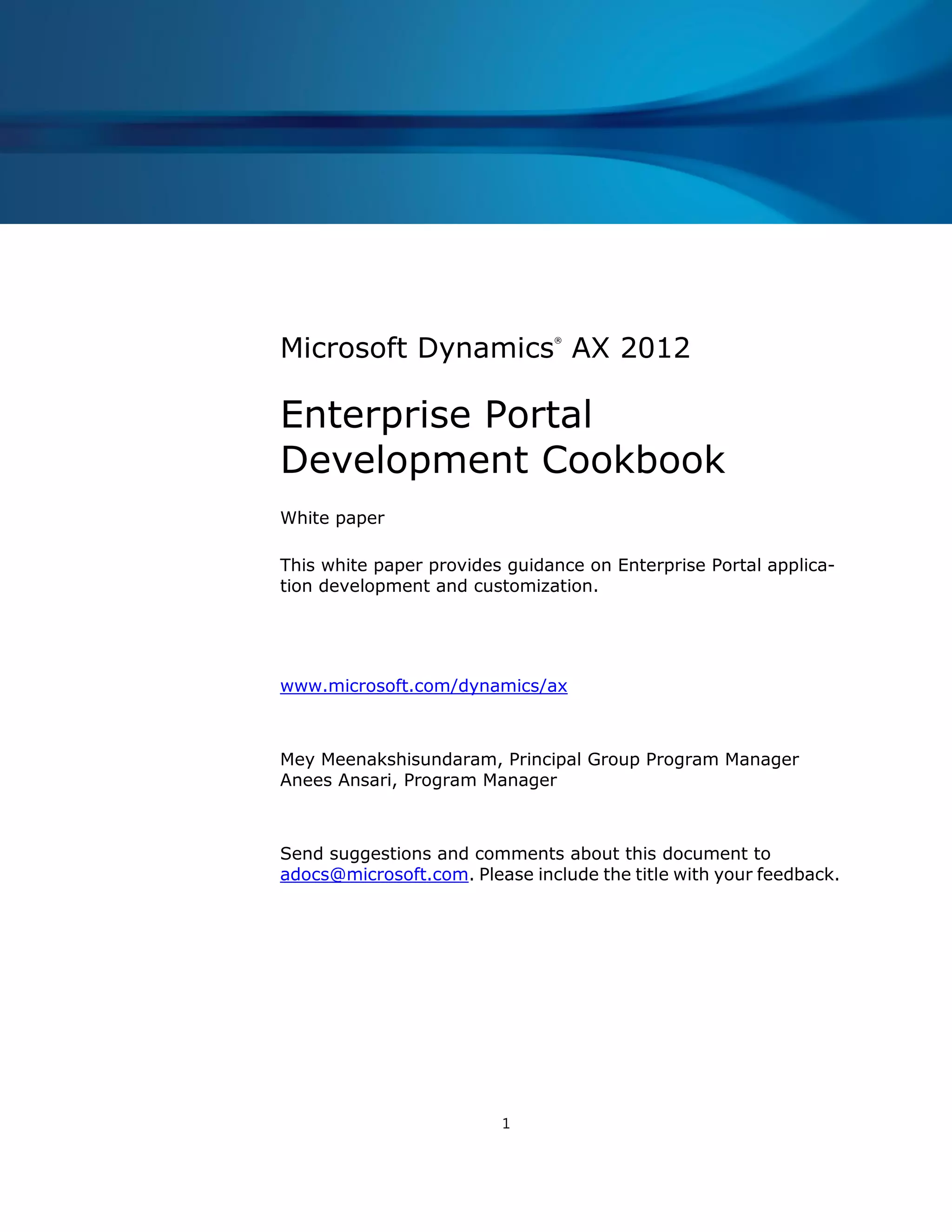952x1232 pixels.
Task: Click the 'Enterprise Portal' title line
Action: (436, 415)
